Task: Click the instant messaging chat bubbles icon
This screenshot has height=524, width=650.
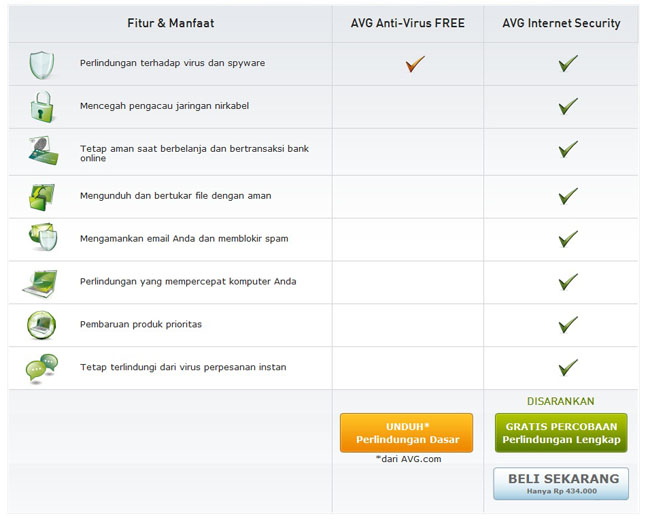Action: [x=41, y=368]
